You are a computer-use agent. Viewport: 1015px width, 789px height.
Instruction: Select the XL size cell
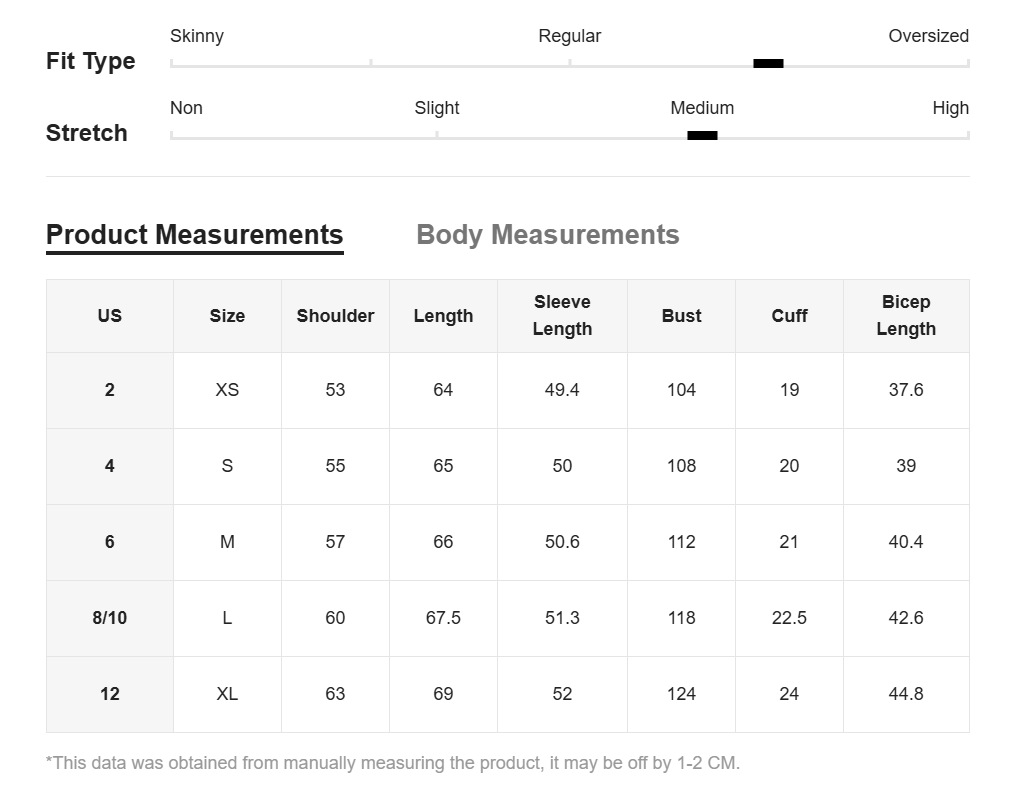227,694
